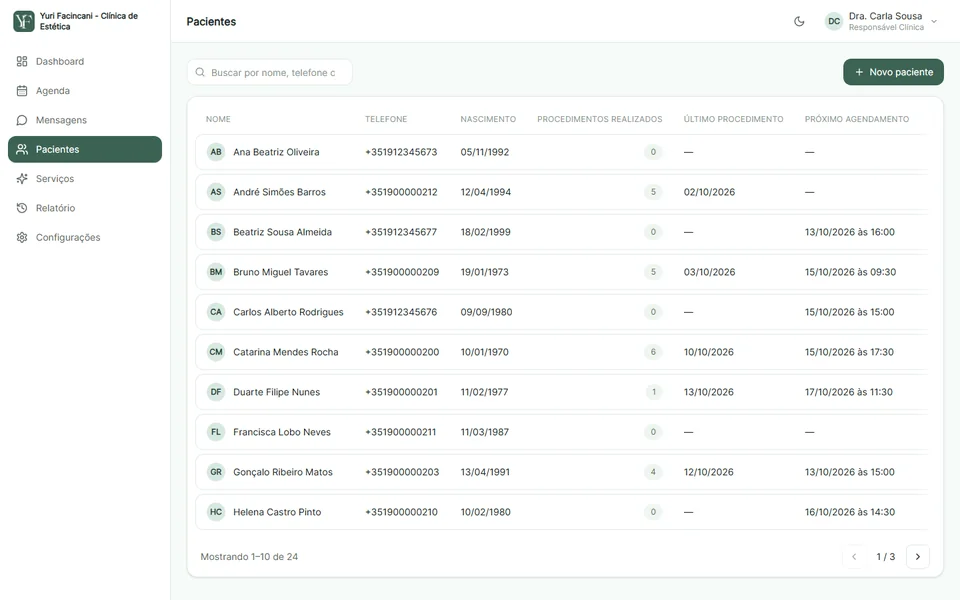Click the Configurações gear icon
The width and height of the screenshot is (960, 600).
tap(22, 238)
